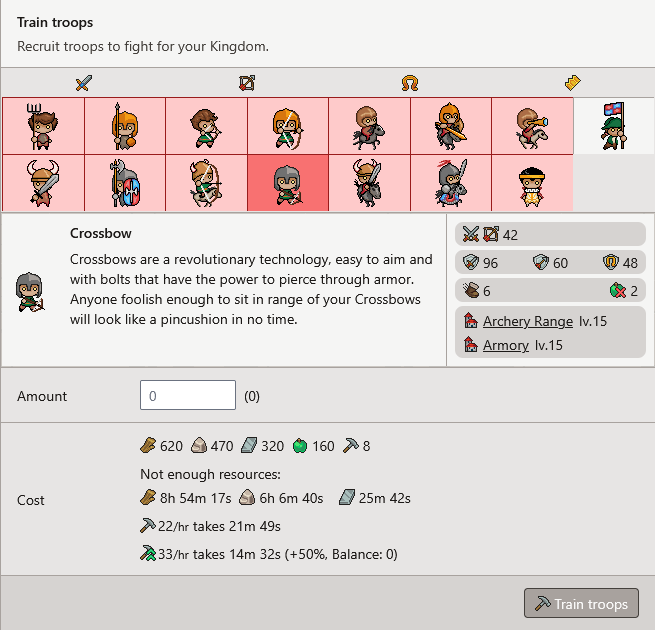The height and width of the screenshot is (630, 655).
Task: Pick the headband-wearing berserker troop
Action: point(533,183)
